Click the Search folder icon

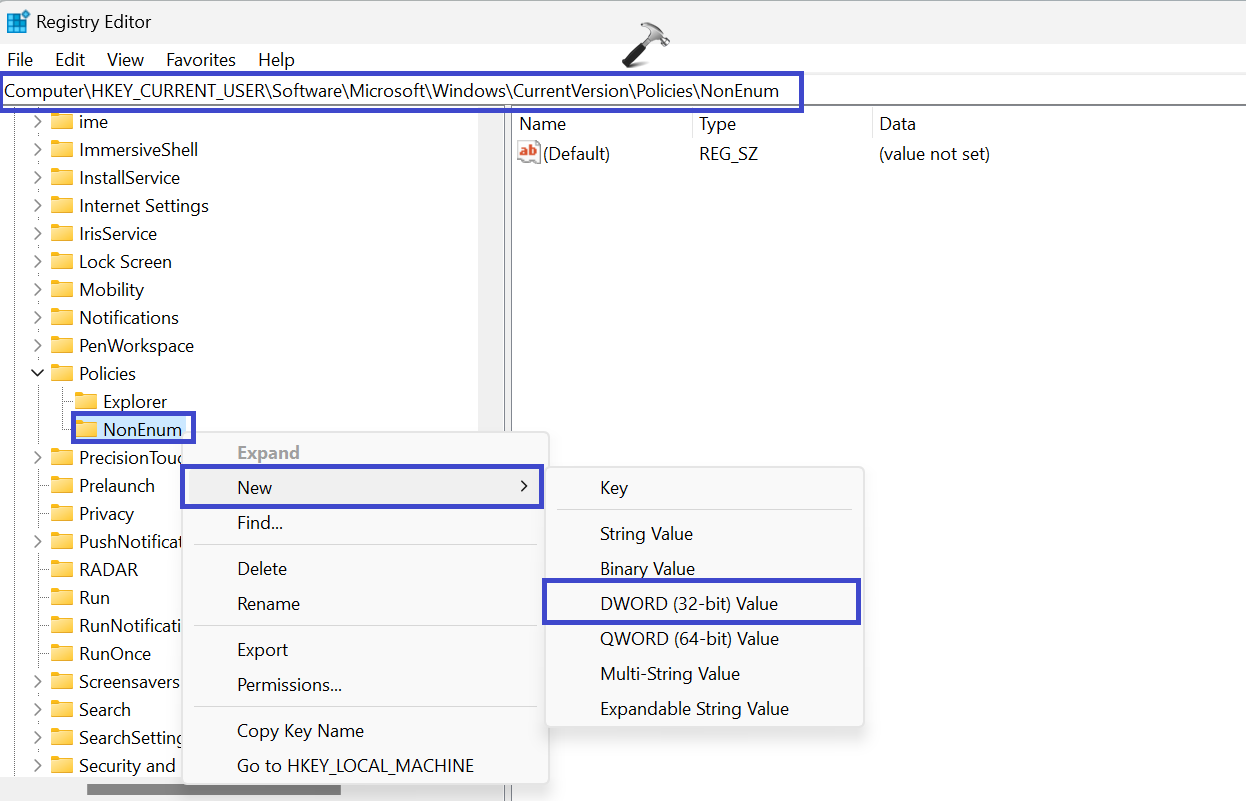[63, 710]
